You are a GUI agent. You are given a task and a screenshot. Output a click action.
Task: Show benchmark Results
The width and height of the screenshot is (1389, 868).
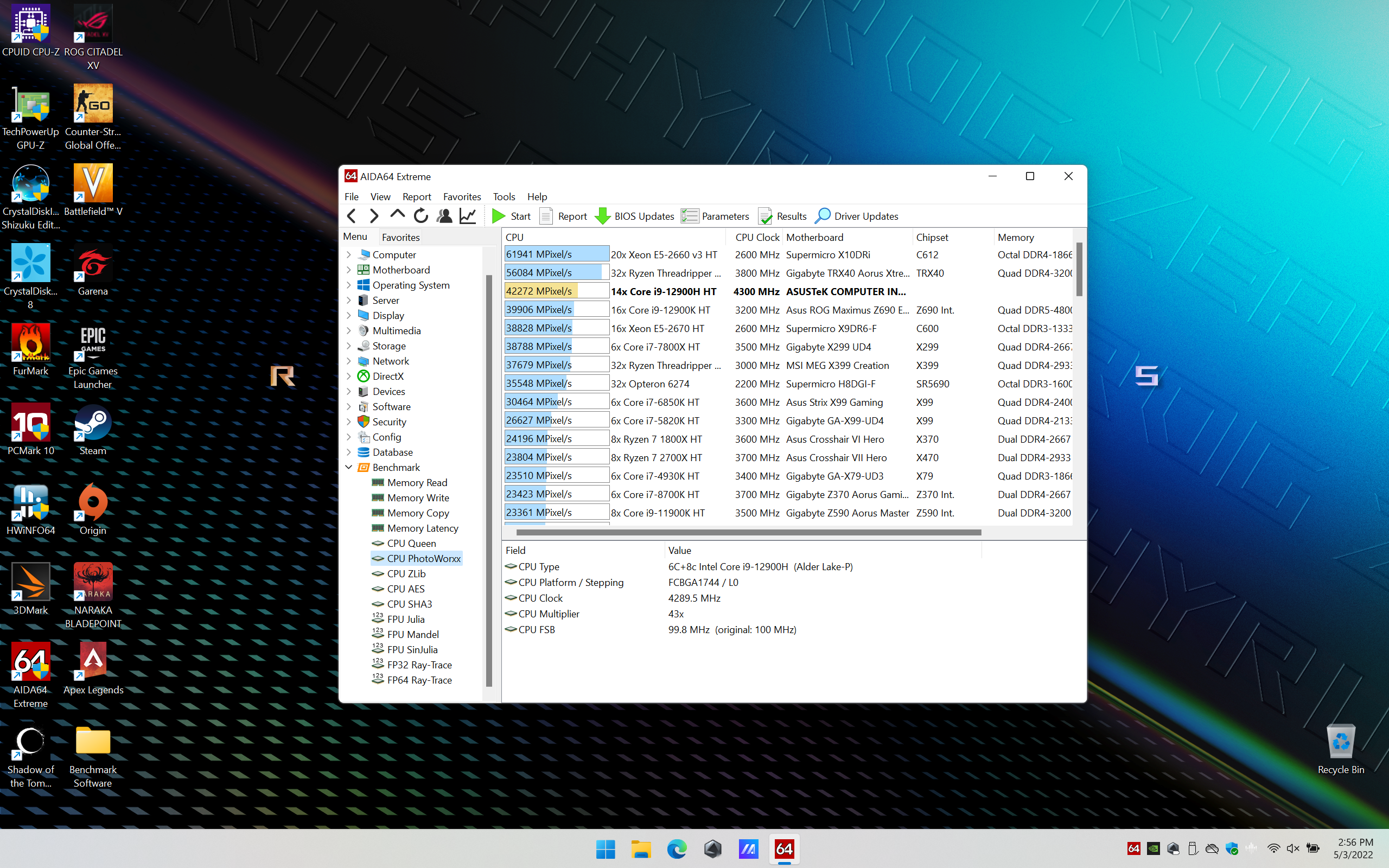[x=782, y=216]
